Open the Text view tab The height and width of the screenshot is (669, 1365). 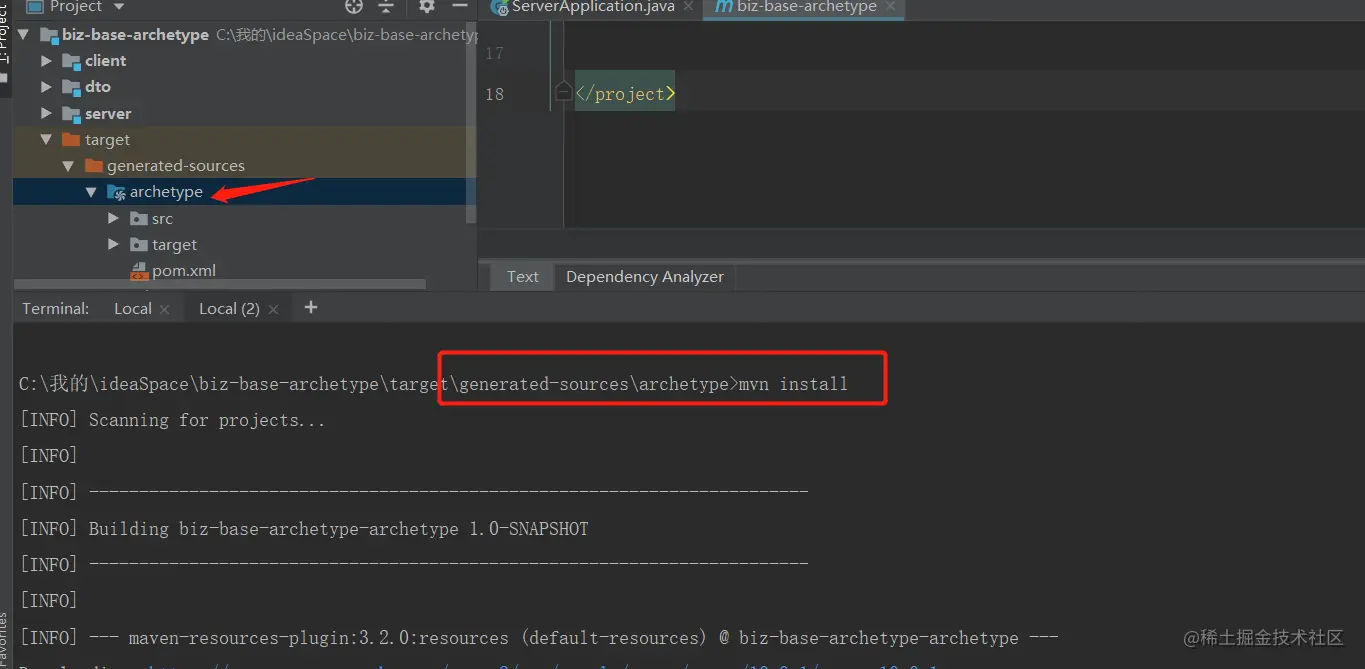click(x=522, y=277)
